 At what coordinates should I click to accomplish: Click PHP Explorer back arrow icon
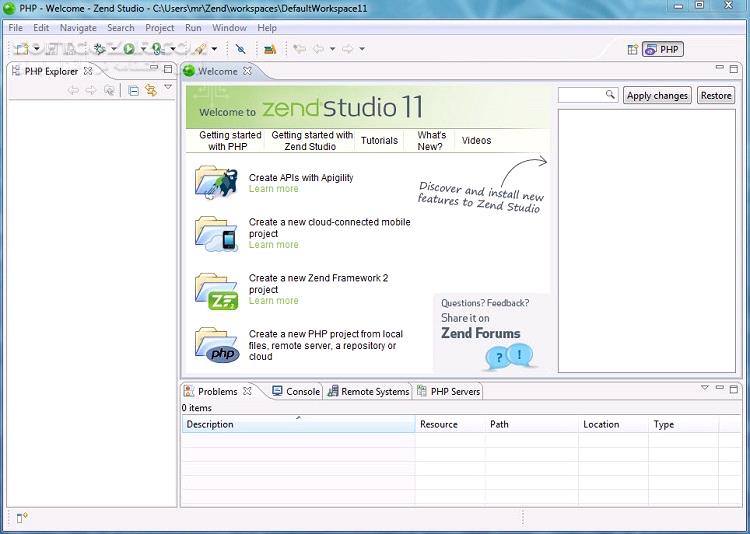point(73,90)
